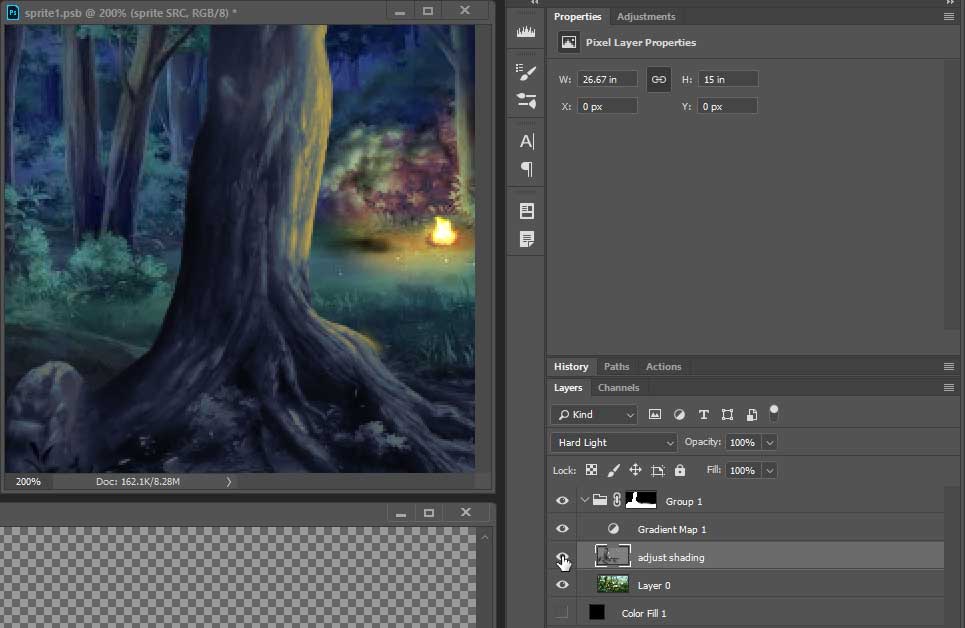The height and width of the screenshot is (628, 965).
Task: Show the Color Fill 1 layer
Action: [x=562, y=612]
